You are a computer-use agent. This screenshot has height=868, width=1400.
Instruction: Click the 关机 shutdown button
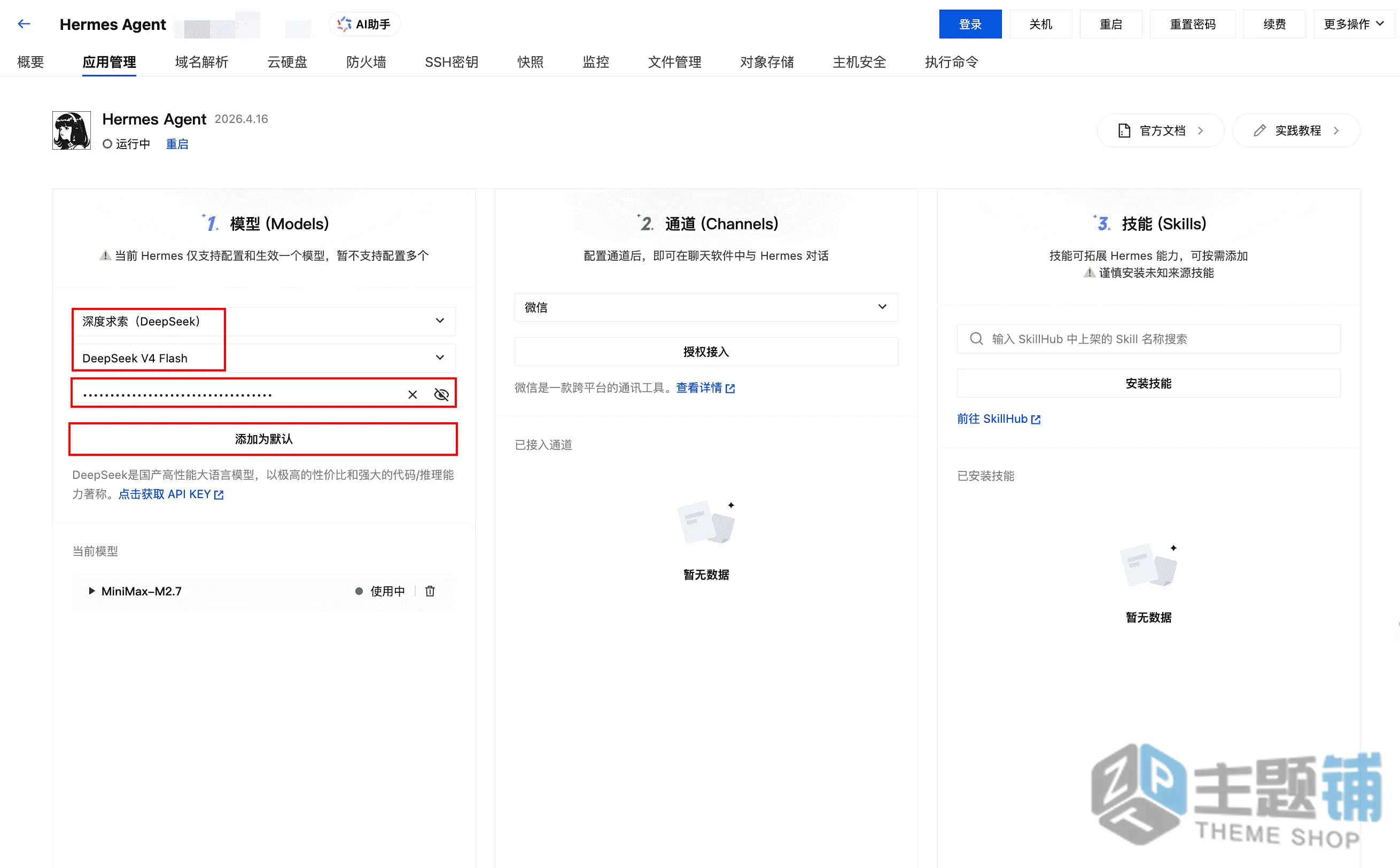coord(1040,24)
